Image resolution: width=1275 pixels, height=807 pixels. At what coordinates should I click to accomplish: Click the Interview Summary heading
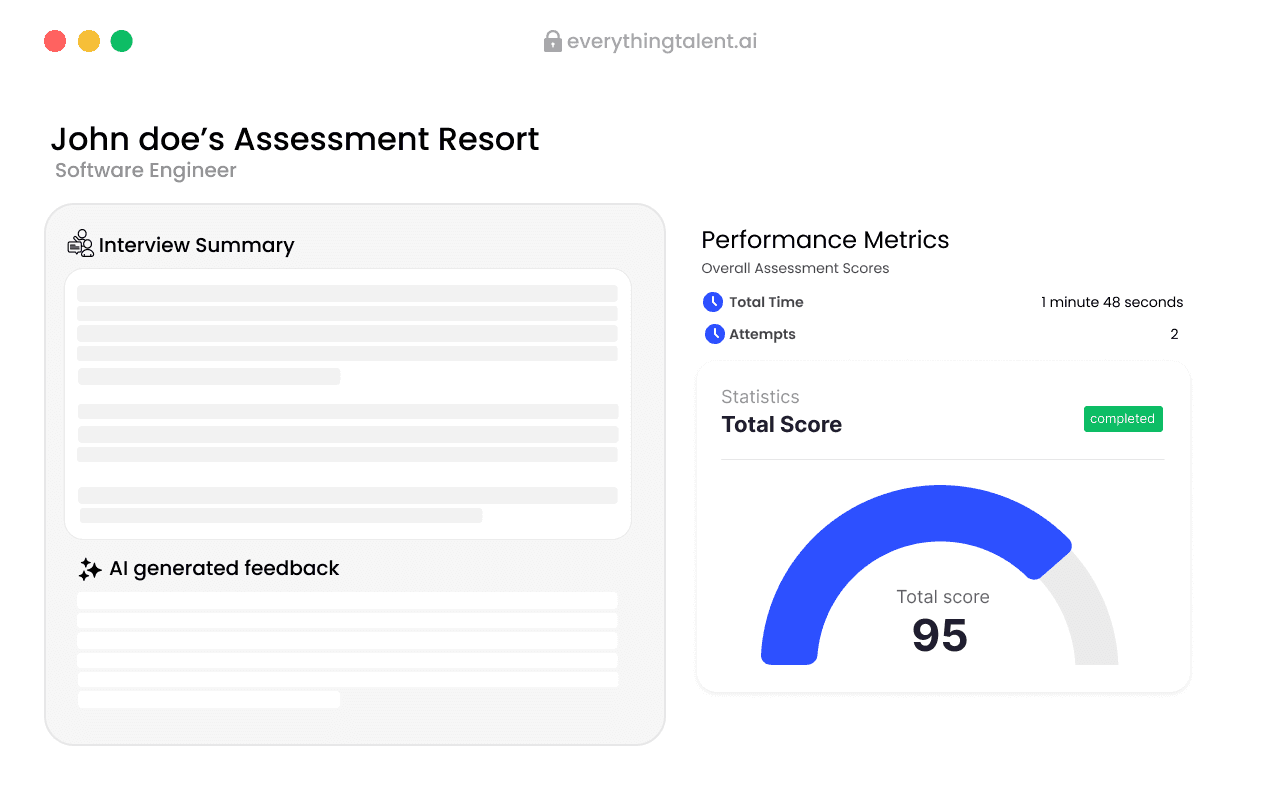196,245
